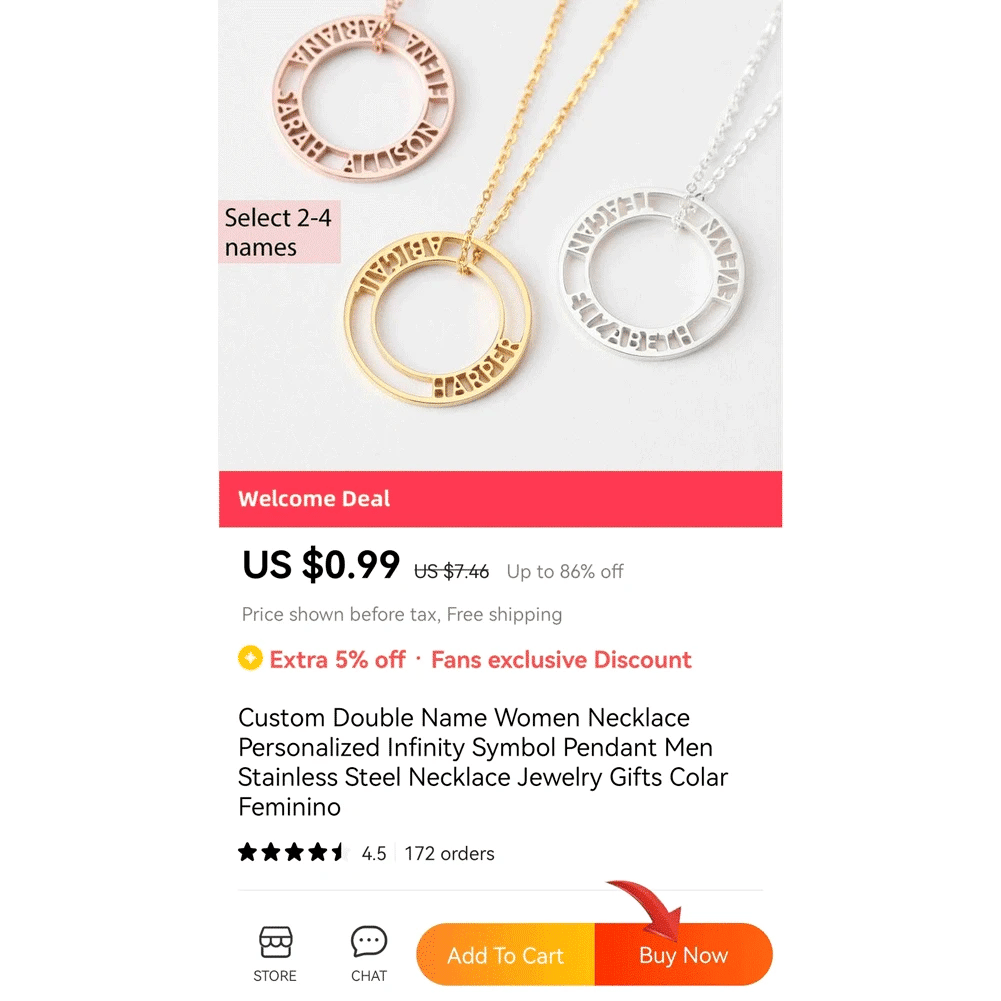Click the Select 2-4 names label
The width and height of the screenshot is (1001, 1001).
(x=279, y=232)
